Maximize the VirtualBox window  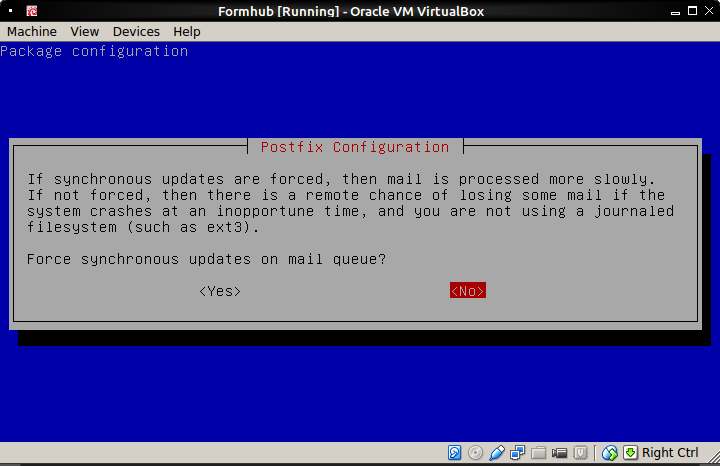click(x=692, y=11)
